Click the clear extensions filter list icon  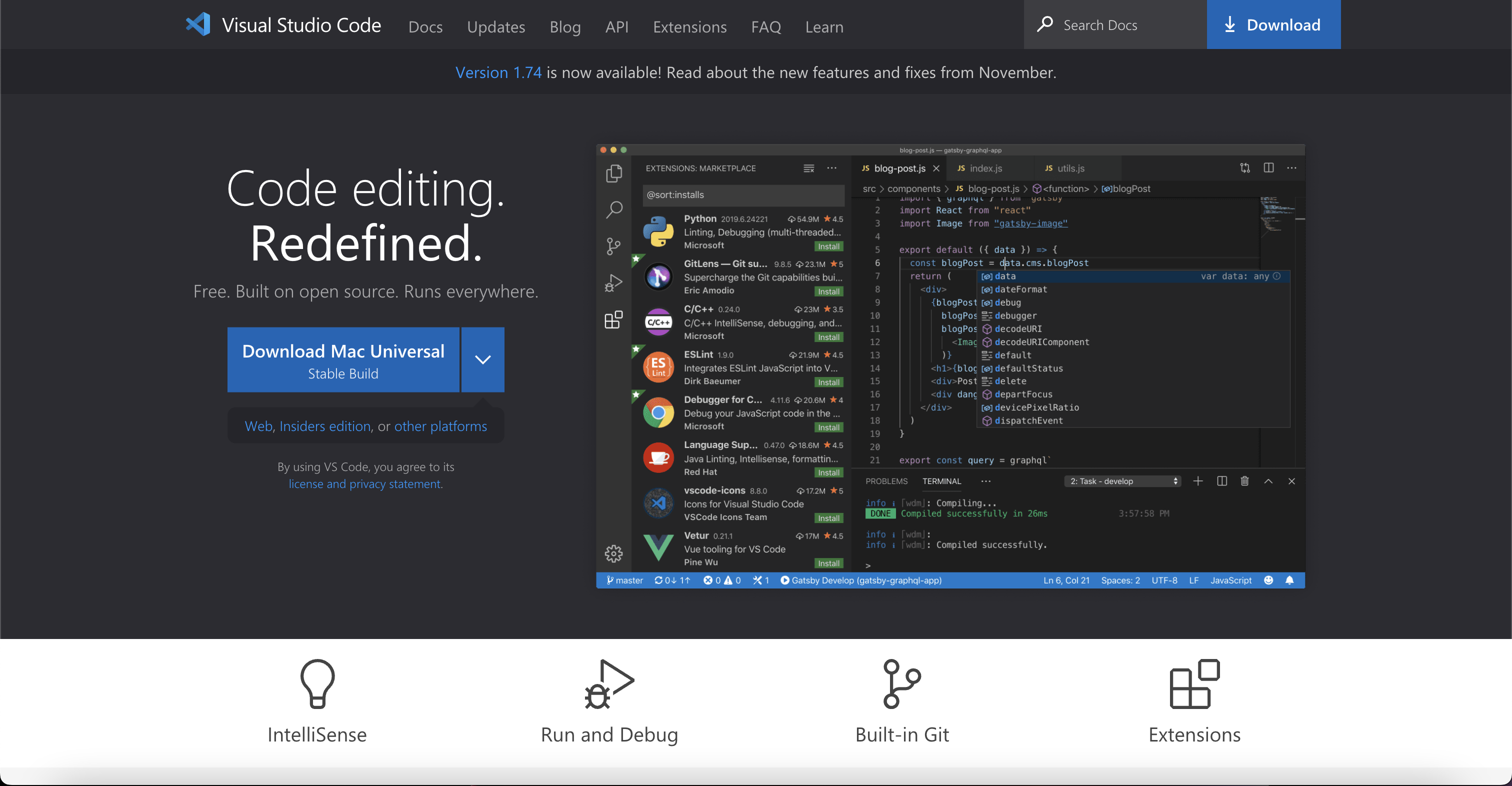809,168
